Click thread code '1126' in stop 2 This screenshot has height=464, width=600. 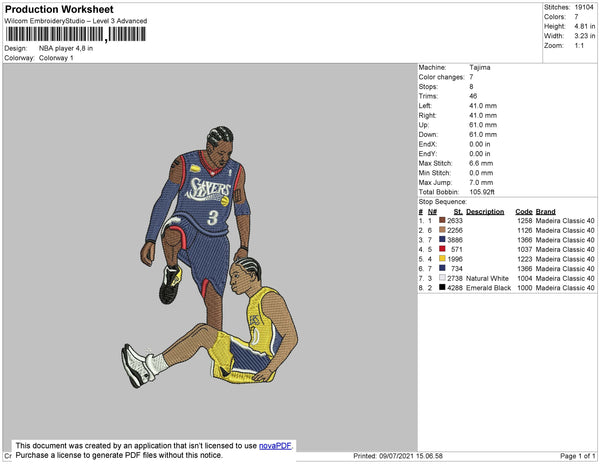[x=525, y=230]
